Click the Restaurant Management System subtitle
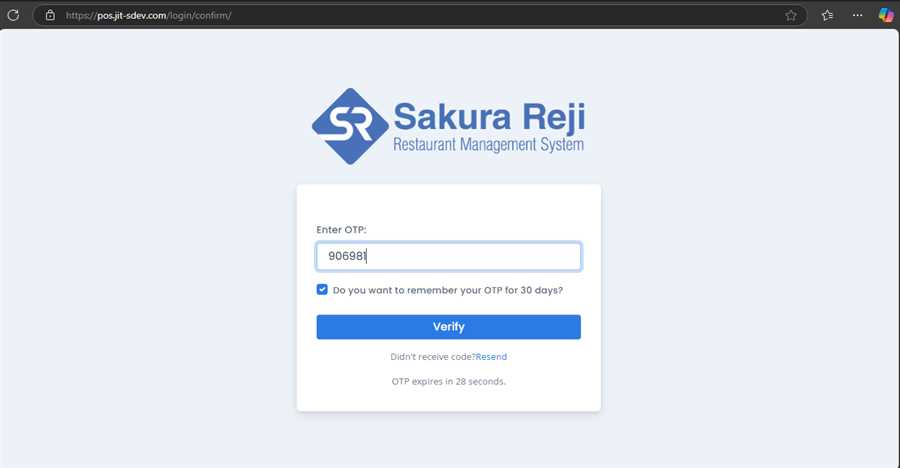 [488, 146]
